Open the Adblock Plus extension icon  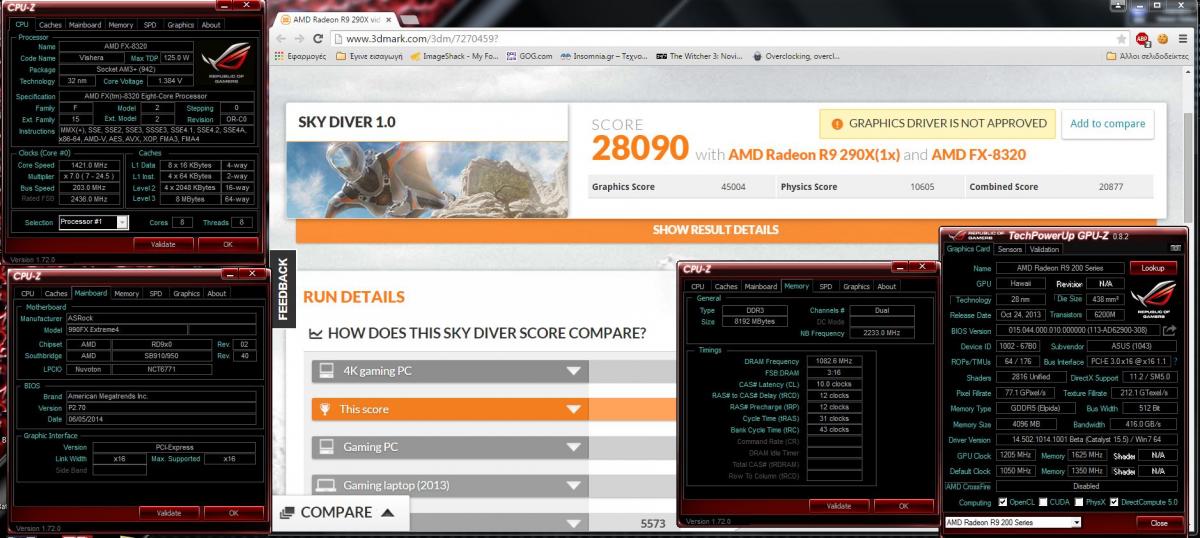(x=1143, y=38)
